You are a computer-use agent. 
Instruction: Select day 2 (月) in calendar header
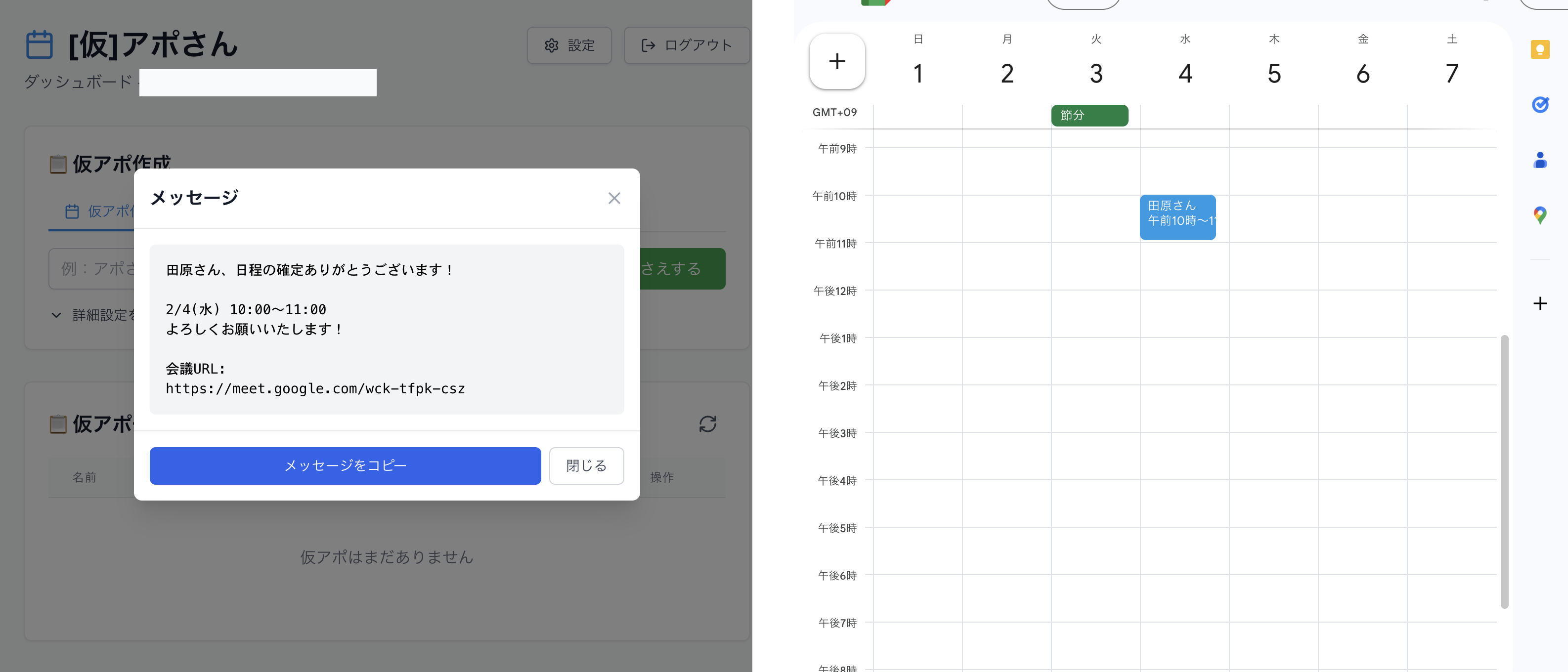[1007, 74]
